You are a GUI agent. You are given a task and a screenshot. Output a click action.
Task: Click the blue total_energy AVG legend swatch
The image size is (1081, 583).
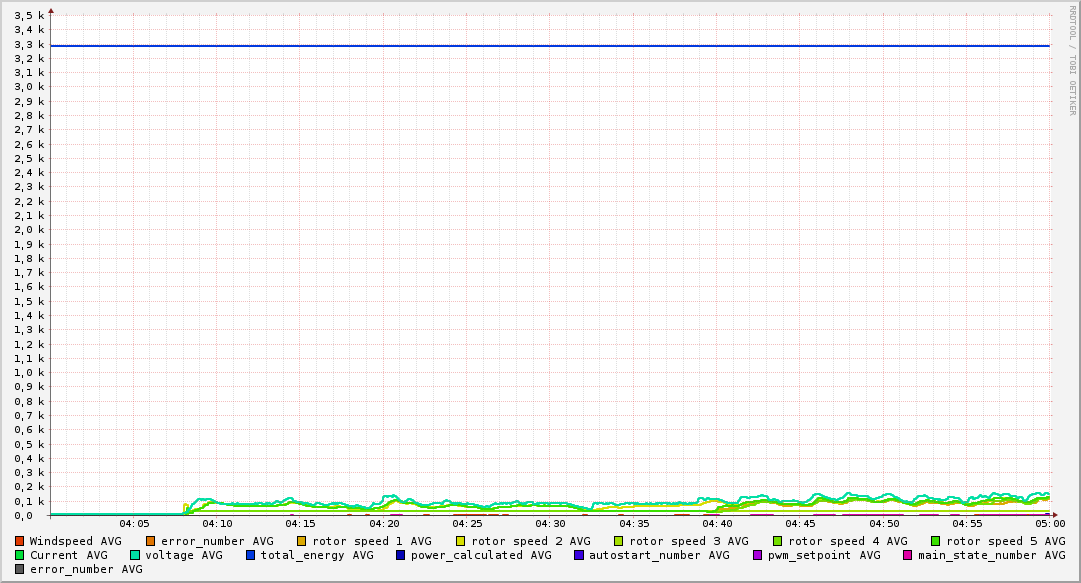[250, 555]
